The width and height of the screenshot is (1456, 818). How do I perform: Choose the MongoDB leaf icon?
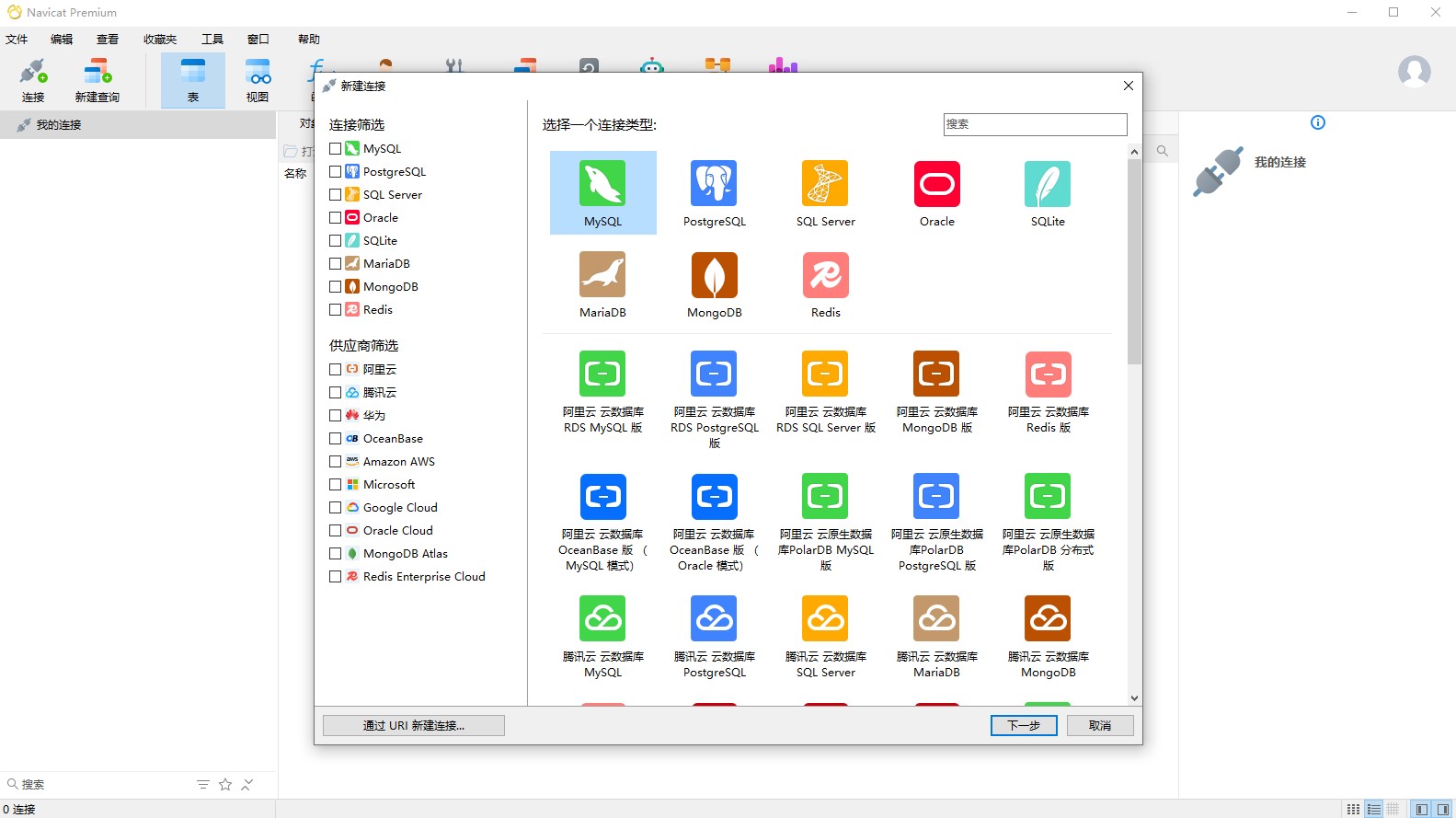[714, 275]
